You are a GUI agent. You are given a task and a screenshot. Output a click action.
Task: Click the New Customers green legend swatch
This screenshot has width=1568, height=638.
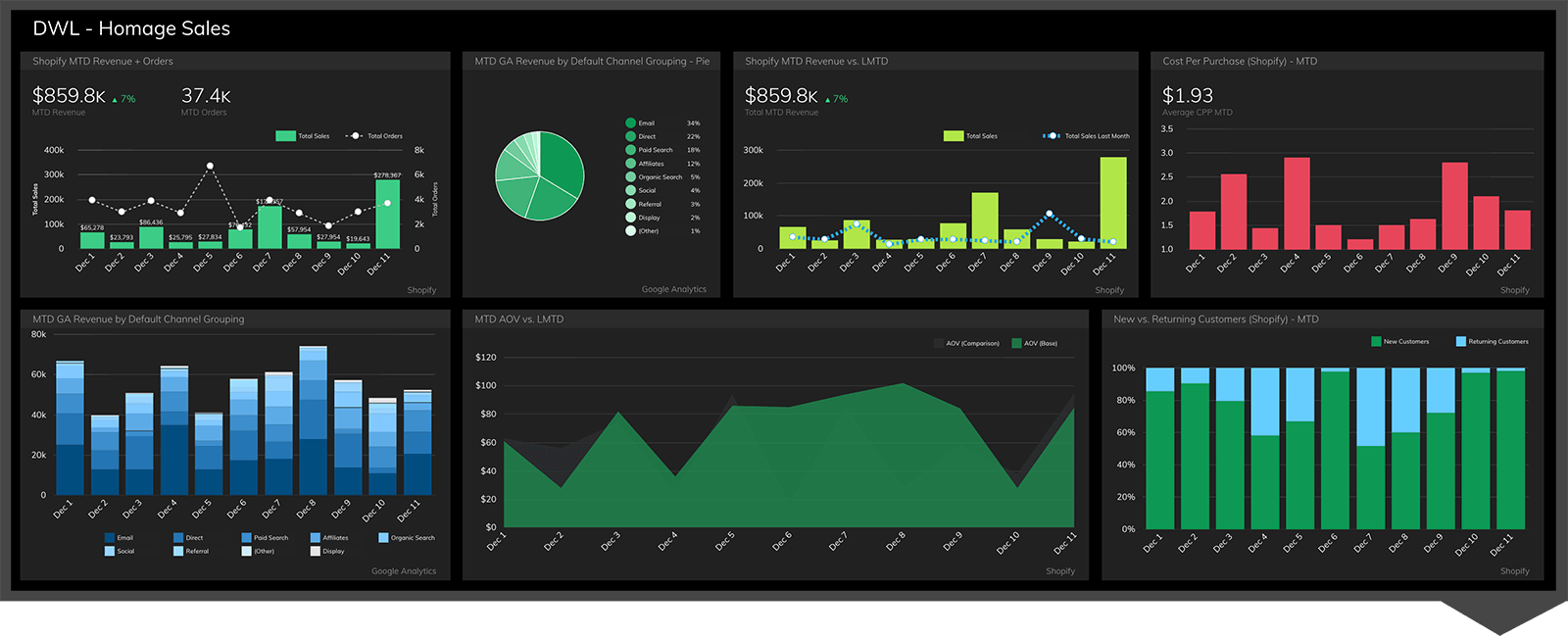[1377, 342]
